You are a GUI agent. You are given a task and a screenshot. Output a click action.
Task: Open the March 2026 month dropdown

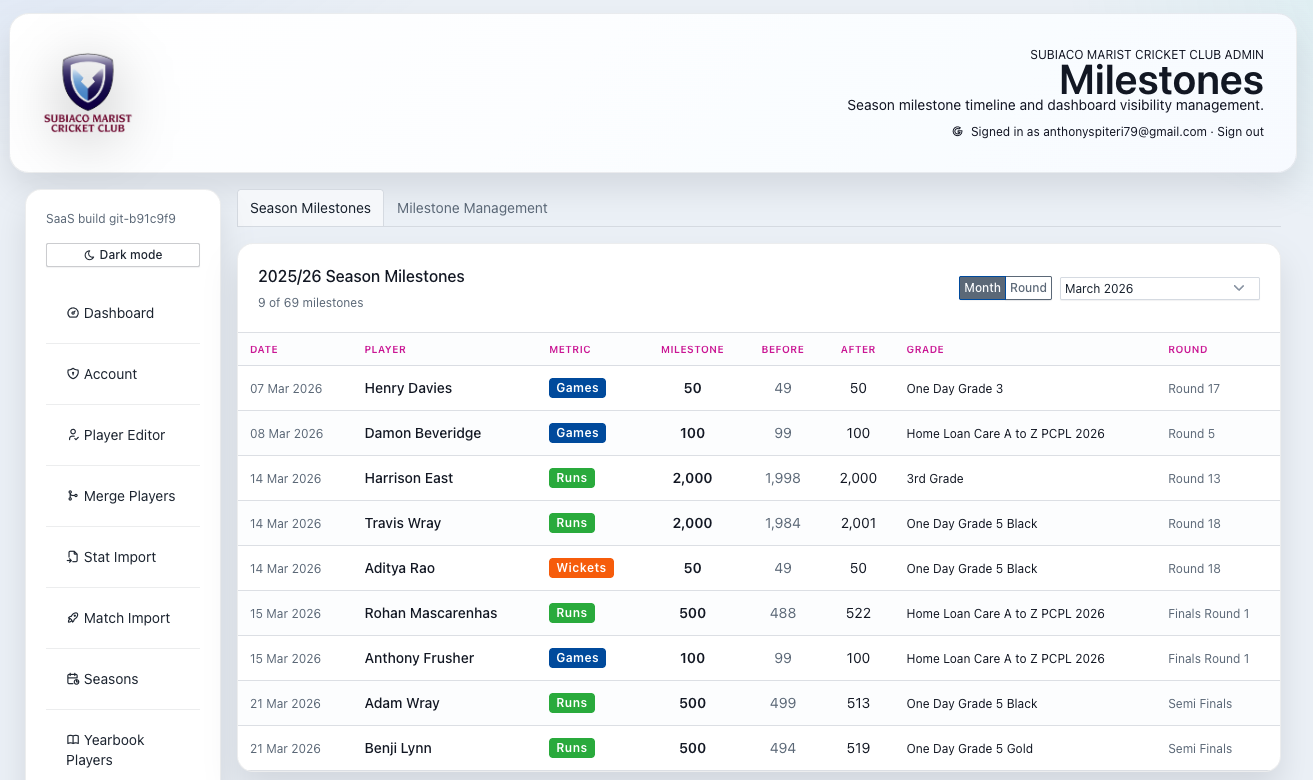click(x=1159, y=288)
